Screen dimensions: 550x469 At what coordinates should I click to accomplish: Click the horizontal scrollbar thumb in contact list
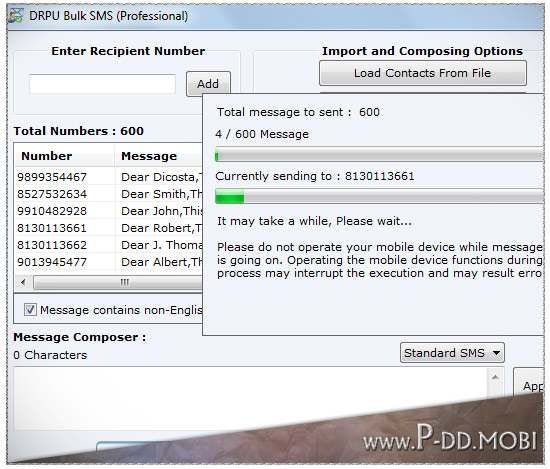point(118,282)
